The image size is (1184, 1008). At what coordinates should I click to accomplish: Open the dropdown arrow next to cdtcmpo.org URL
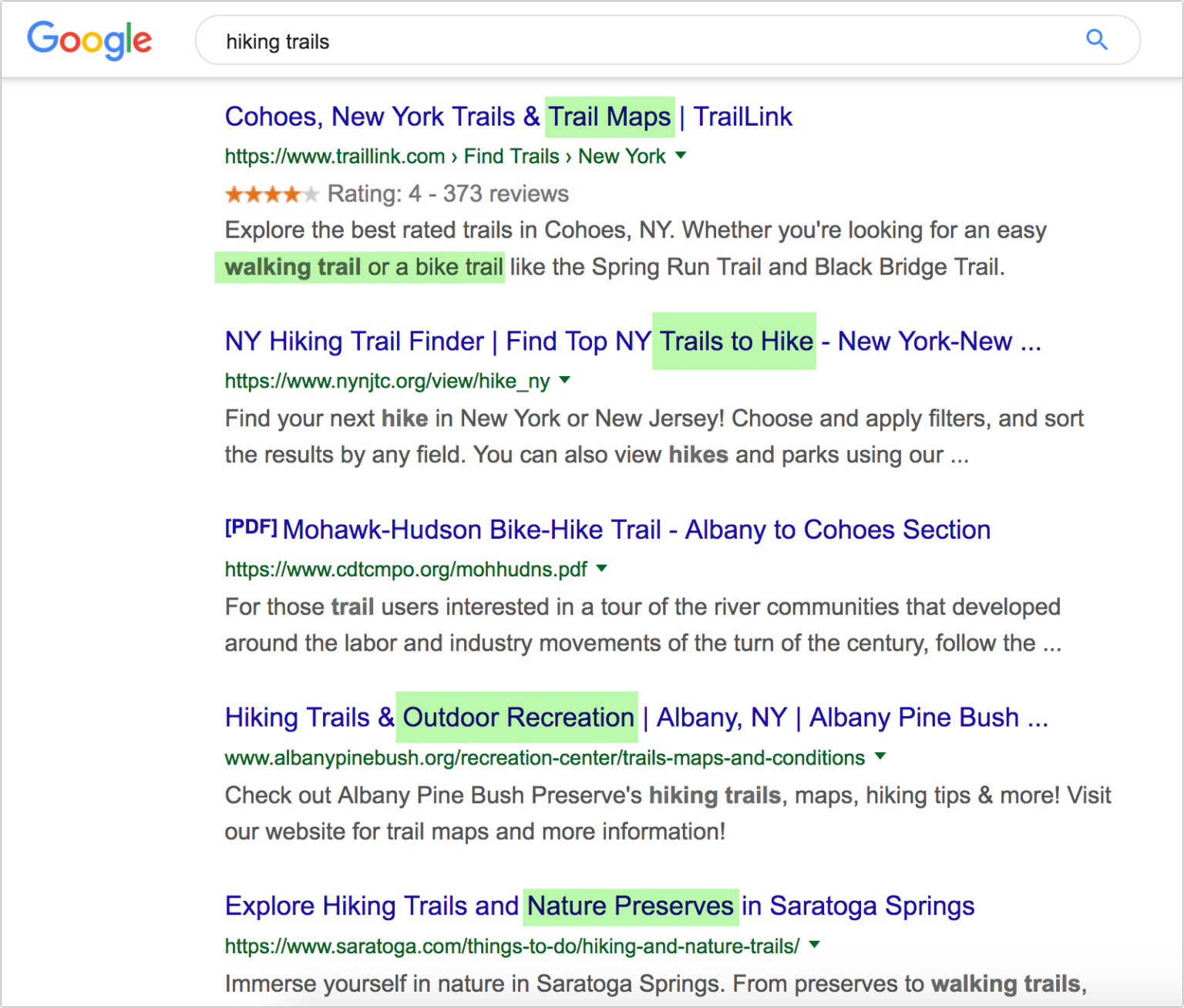pos(602,569)
